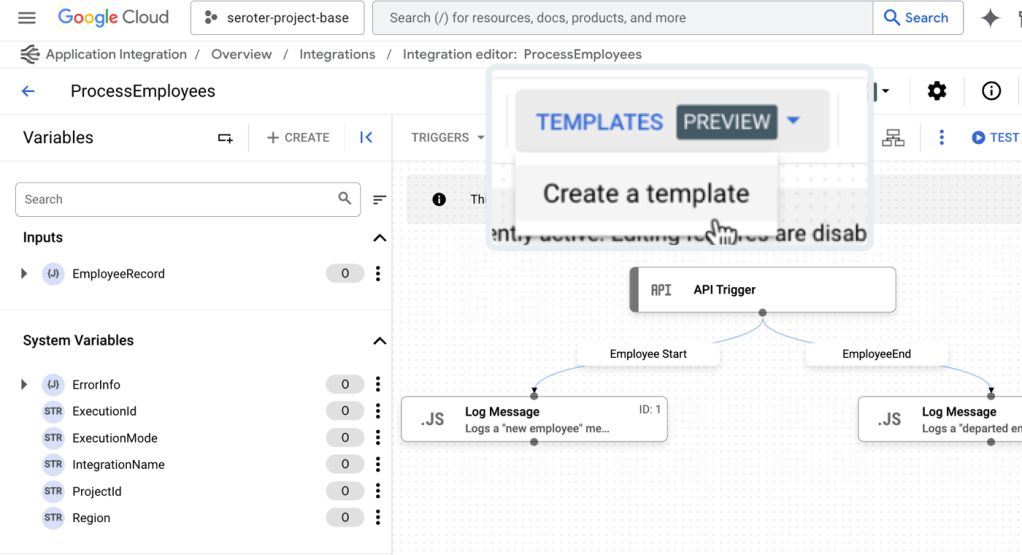This screenshot has height=555, width=1022.
Task: Collapse the Inputs section
Action: [379, 238]
